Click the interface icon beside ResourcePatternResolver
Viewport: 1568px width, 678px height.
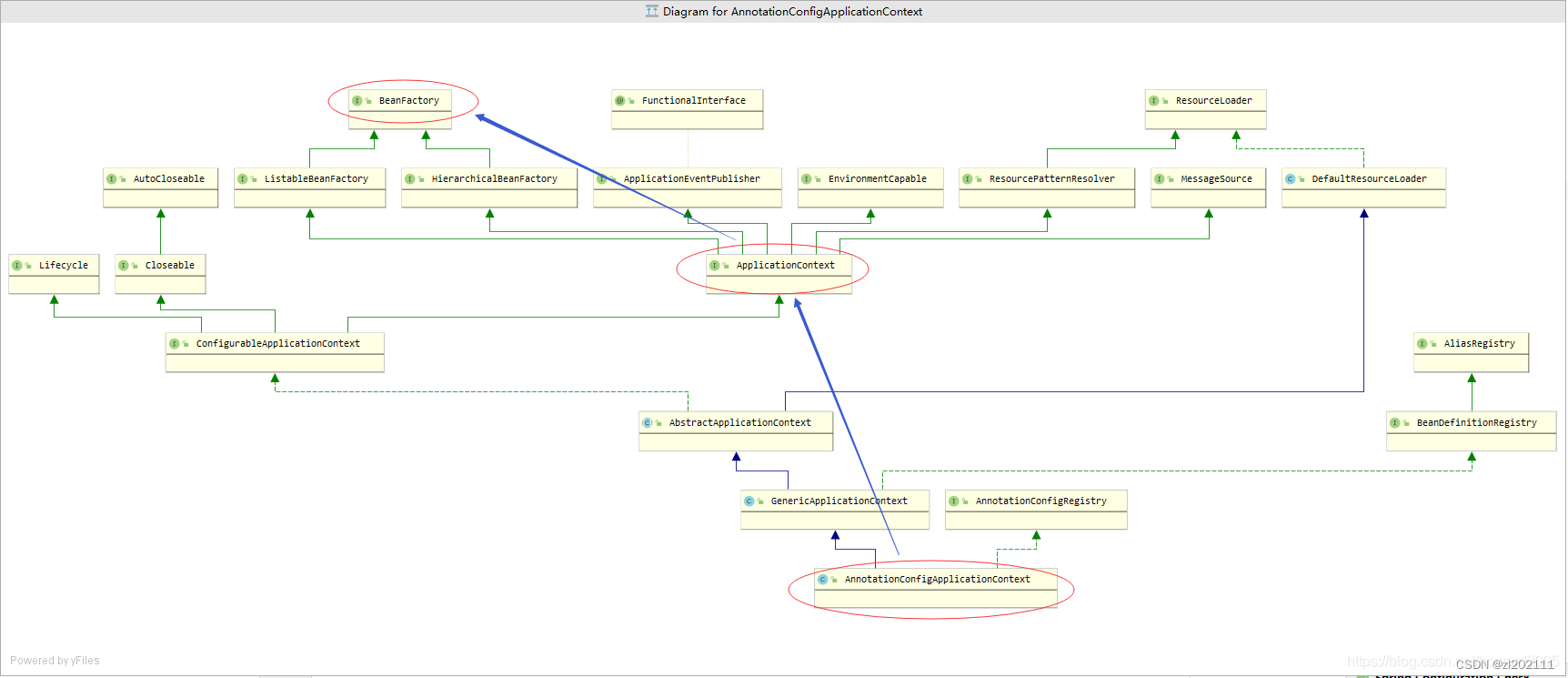[x=968, y=179]
